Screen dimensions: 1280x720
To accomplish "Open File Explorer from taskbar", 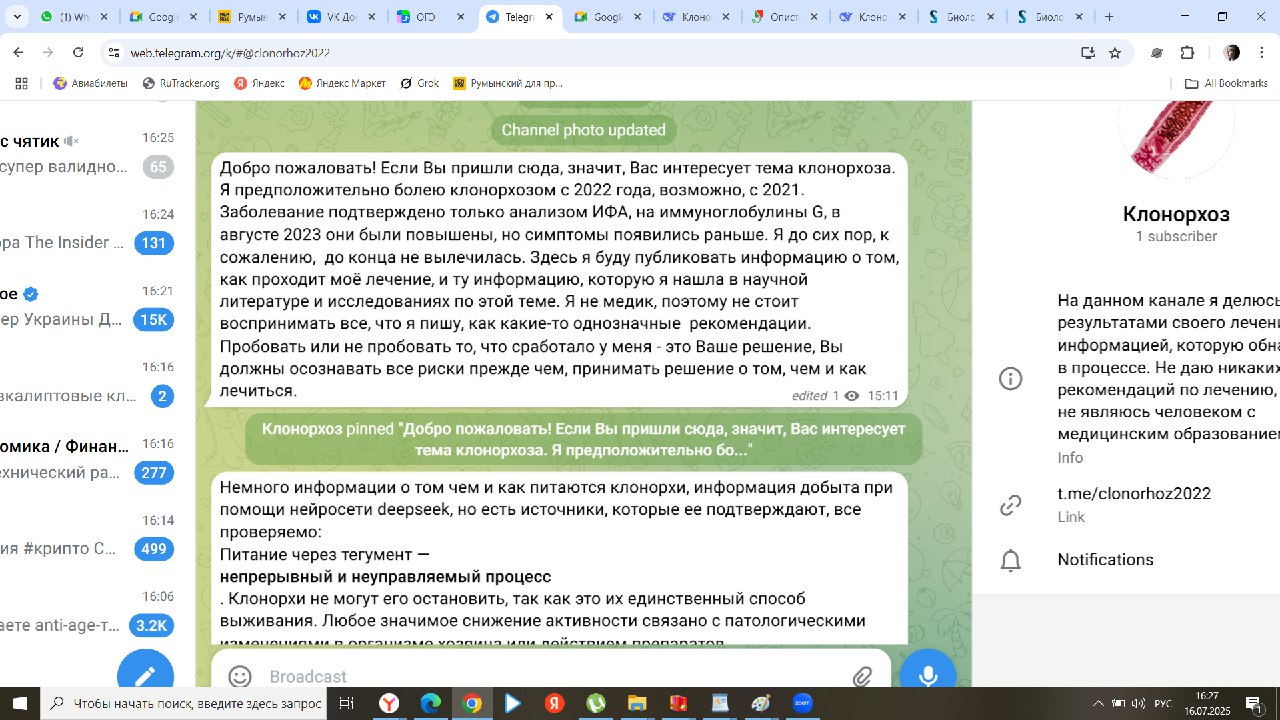I will [637, 704].
